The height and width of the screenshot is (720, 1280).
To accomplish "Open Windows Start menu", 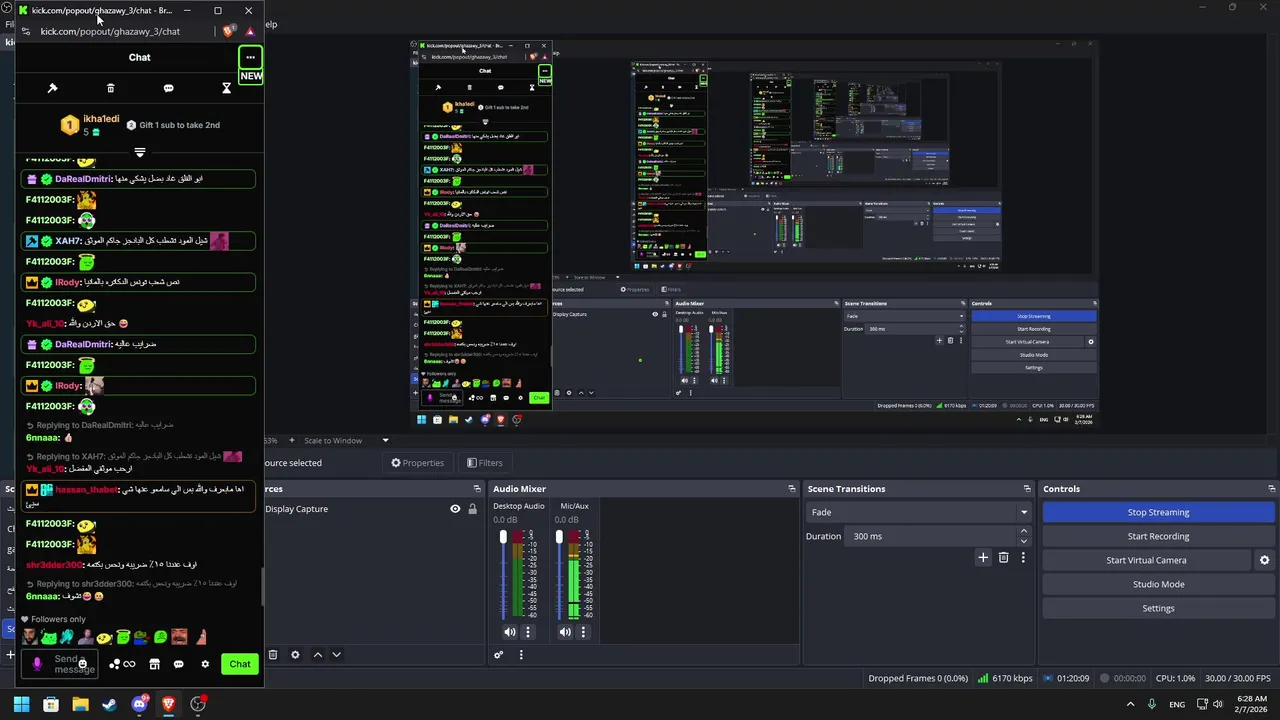I will pyautogui.click(x=21, y=704).
